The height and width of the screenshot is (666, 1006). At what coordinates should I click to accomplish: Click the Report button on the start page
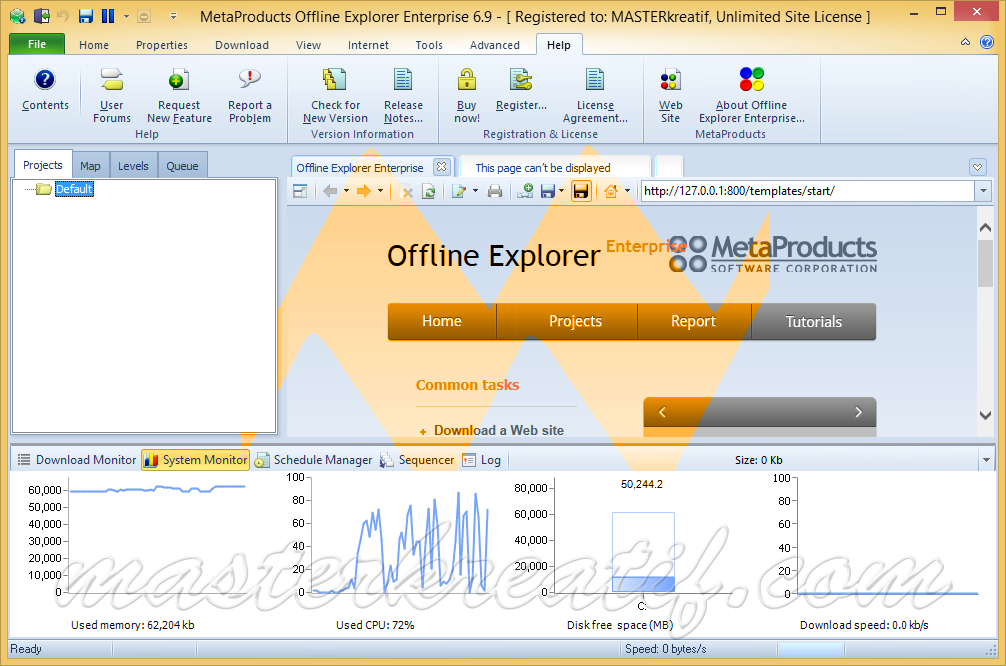pyautogui.click(x=694, y=321)
